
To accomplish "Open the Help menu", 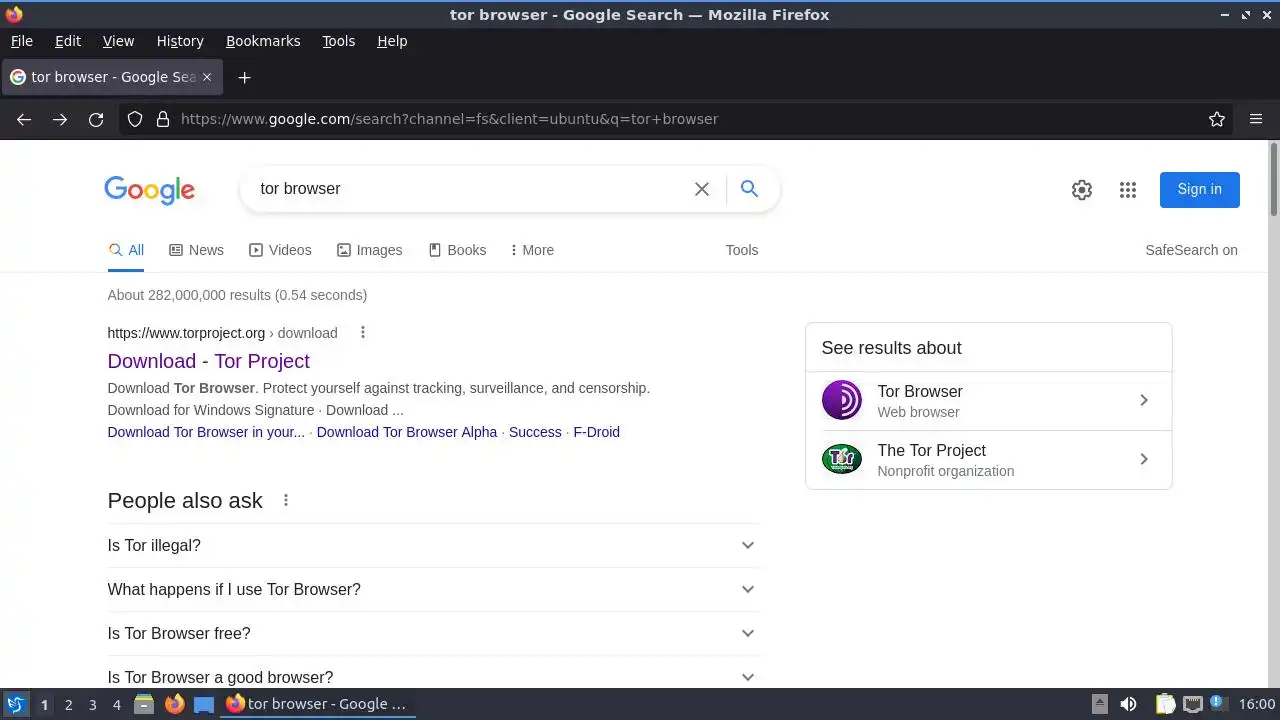I will [392, 41].
